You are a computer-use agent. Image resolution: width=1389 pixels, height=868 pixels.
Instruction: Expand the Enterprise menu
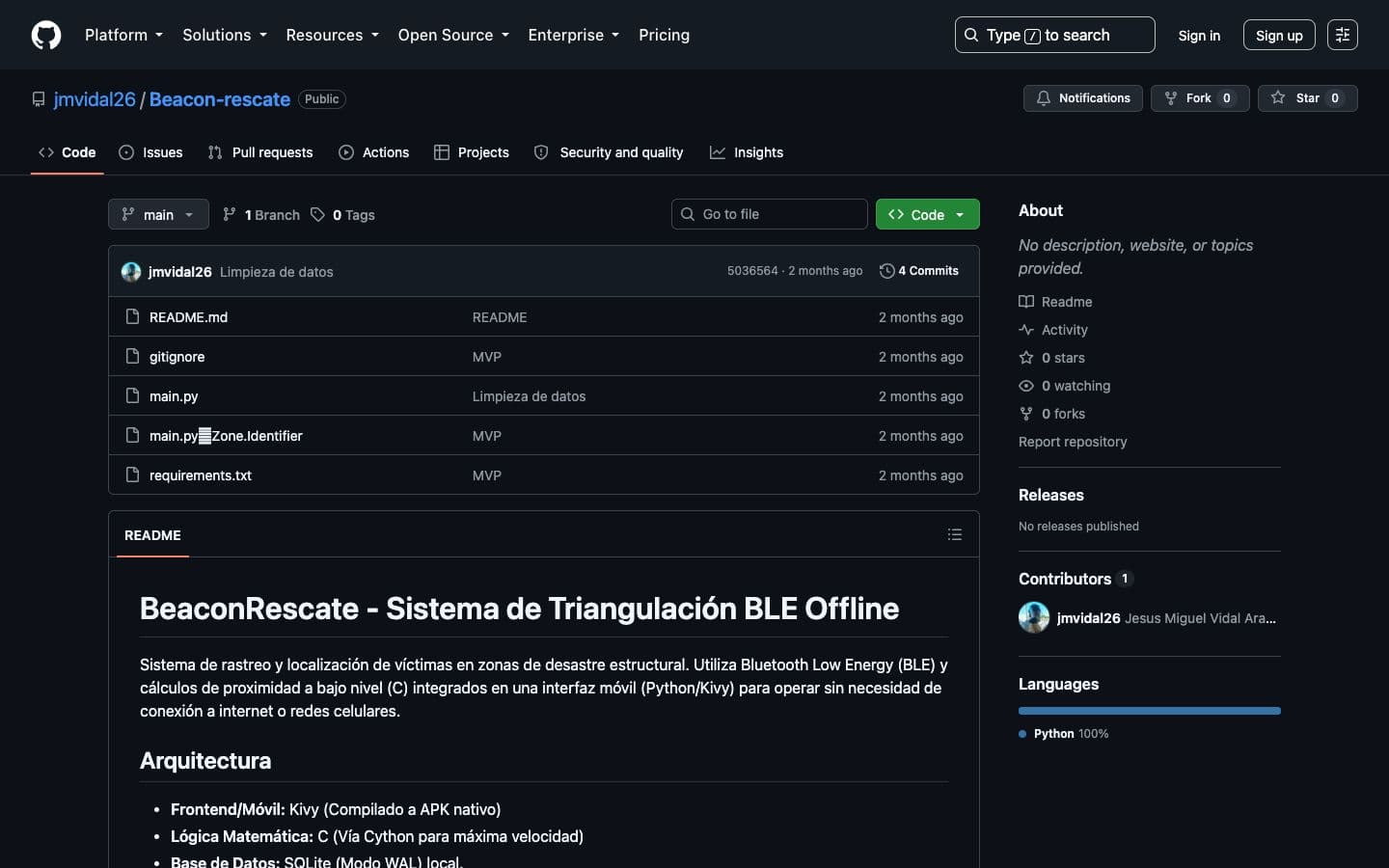[574, 35]
